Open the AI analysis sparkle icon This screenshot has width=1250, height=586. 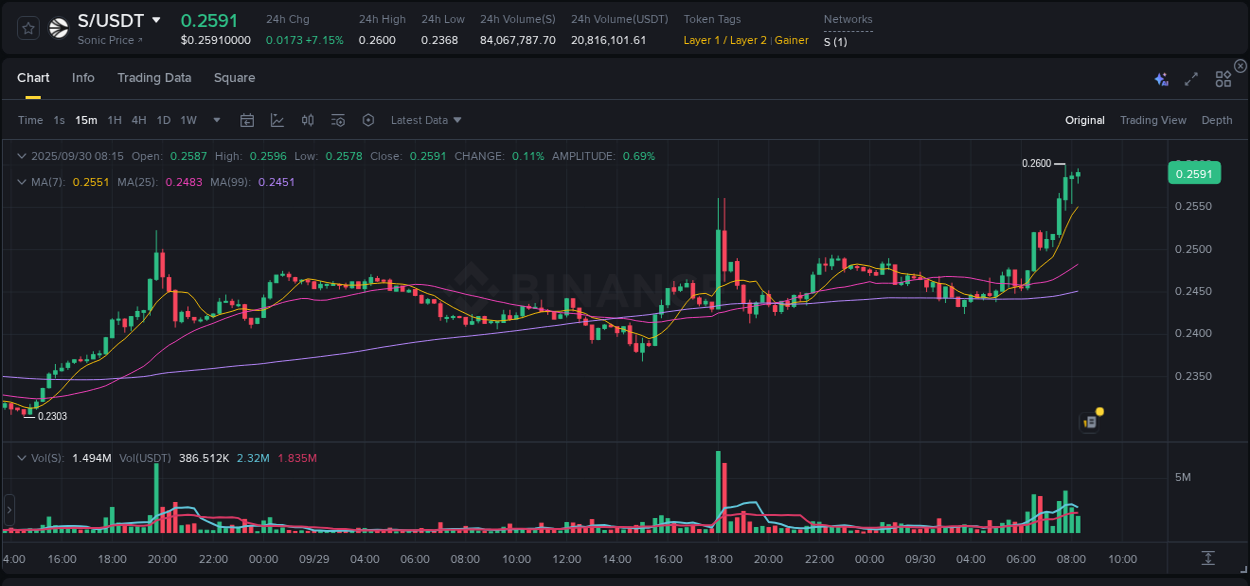tap(1161, 78)
